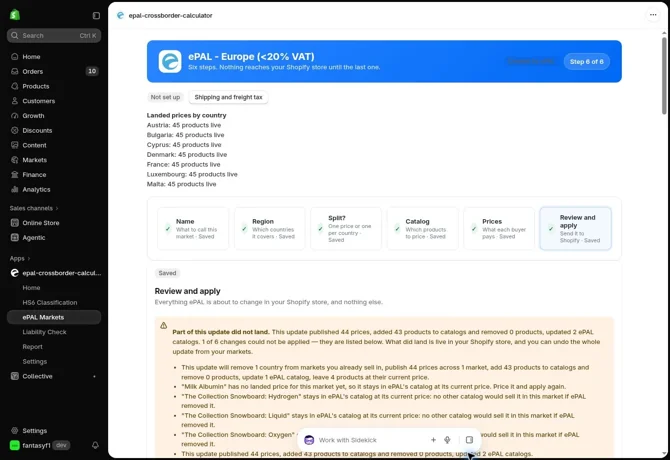Click text 'Bulgaria: 45 products live'
This screenshot has width=670, height=460.
tap(185, 135)
